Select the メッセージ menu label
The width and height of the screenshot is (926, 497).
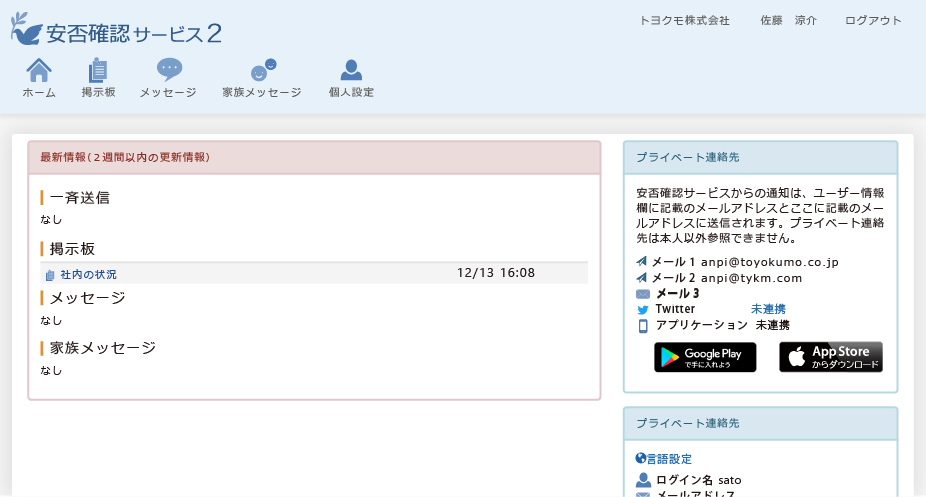pyautogui.click(x=168, y=93)
